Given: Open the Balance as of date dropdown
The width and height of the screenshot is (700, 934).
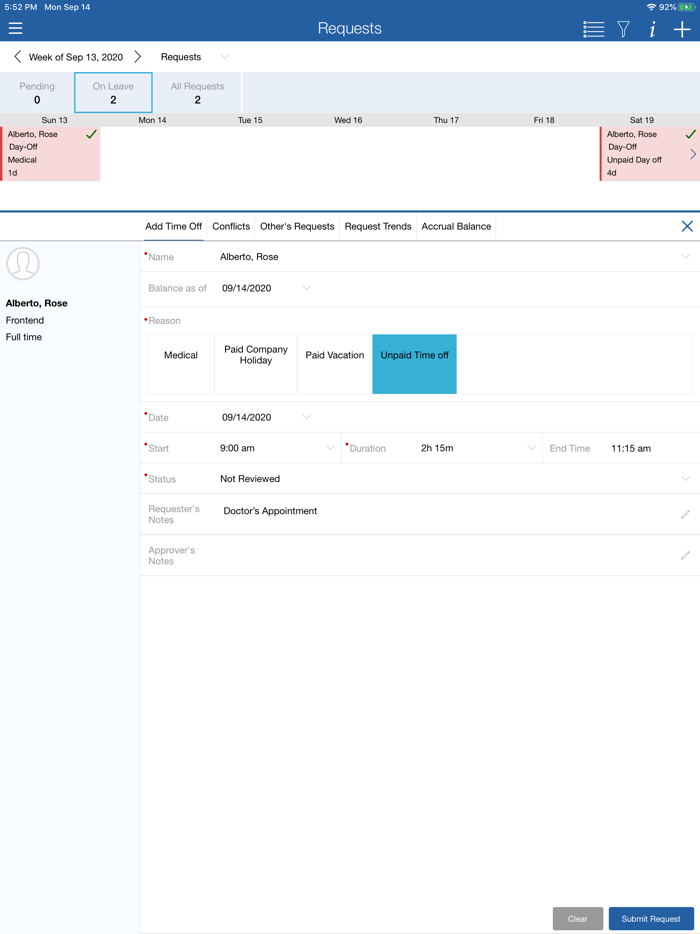Looking at the screenshot, I should click(x=307, y=288).
